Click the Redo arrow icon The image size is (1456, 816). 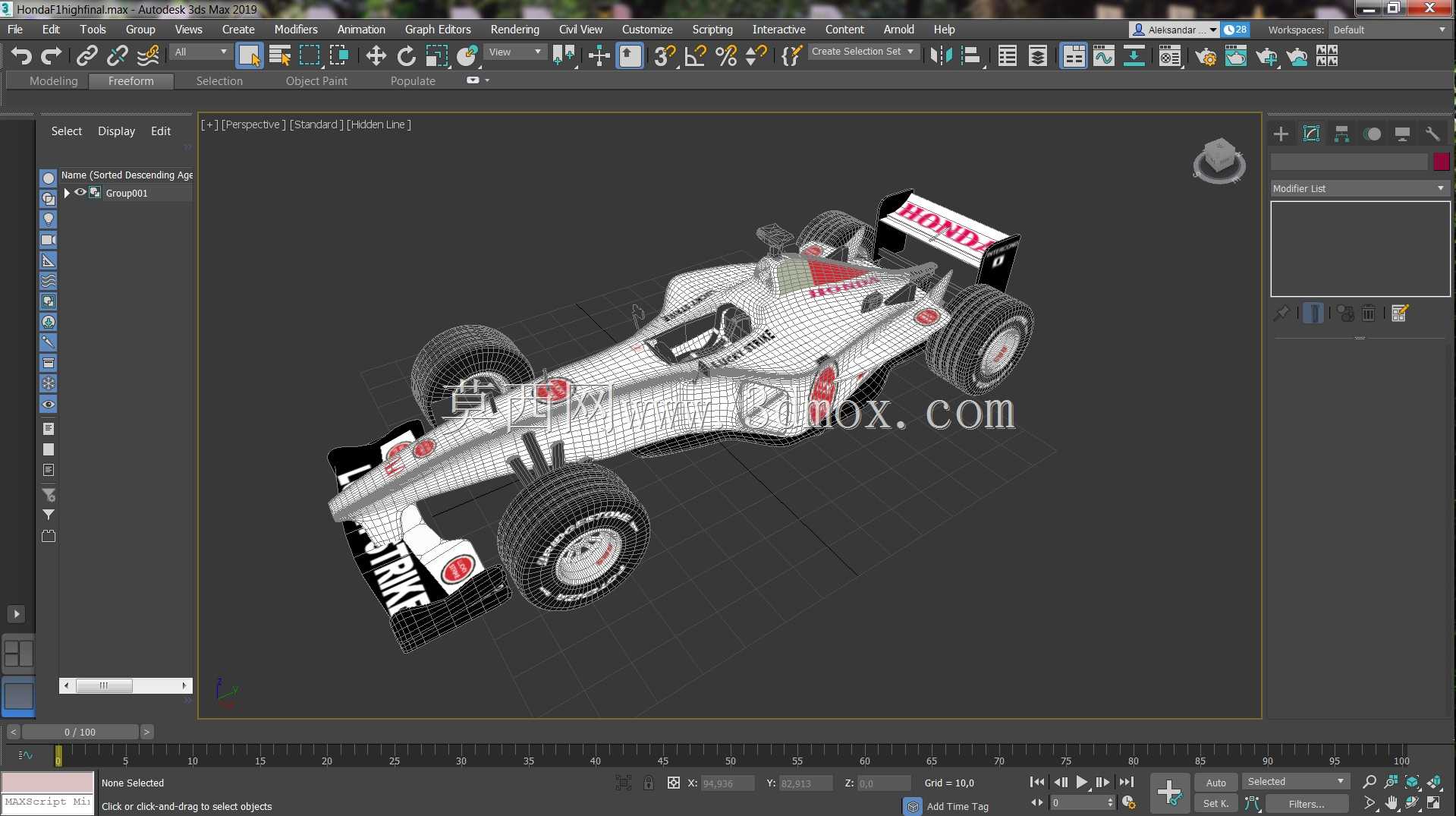(51, 56)
